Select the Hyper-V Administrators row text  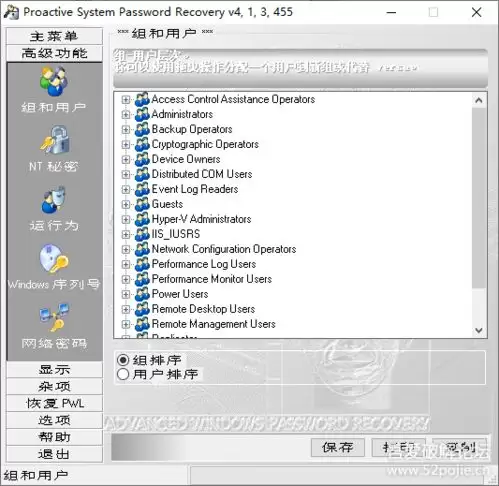coord(202,219)
